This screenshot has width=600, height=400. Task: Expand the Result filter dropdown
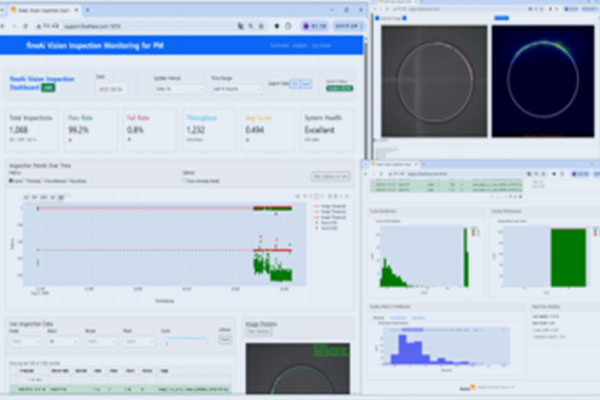[x=140, y=341]
